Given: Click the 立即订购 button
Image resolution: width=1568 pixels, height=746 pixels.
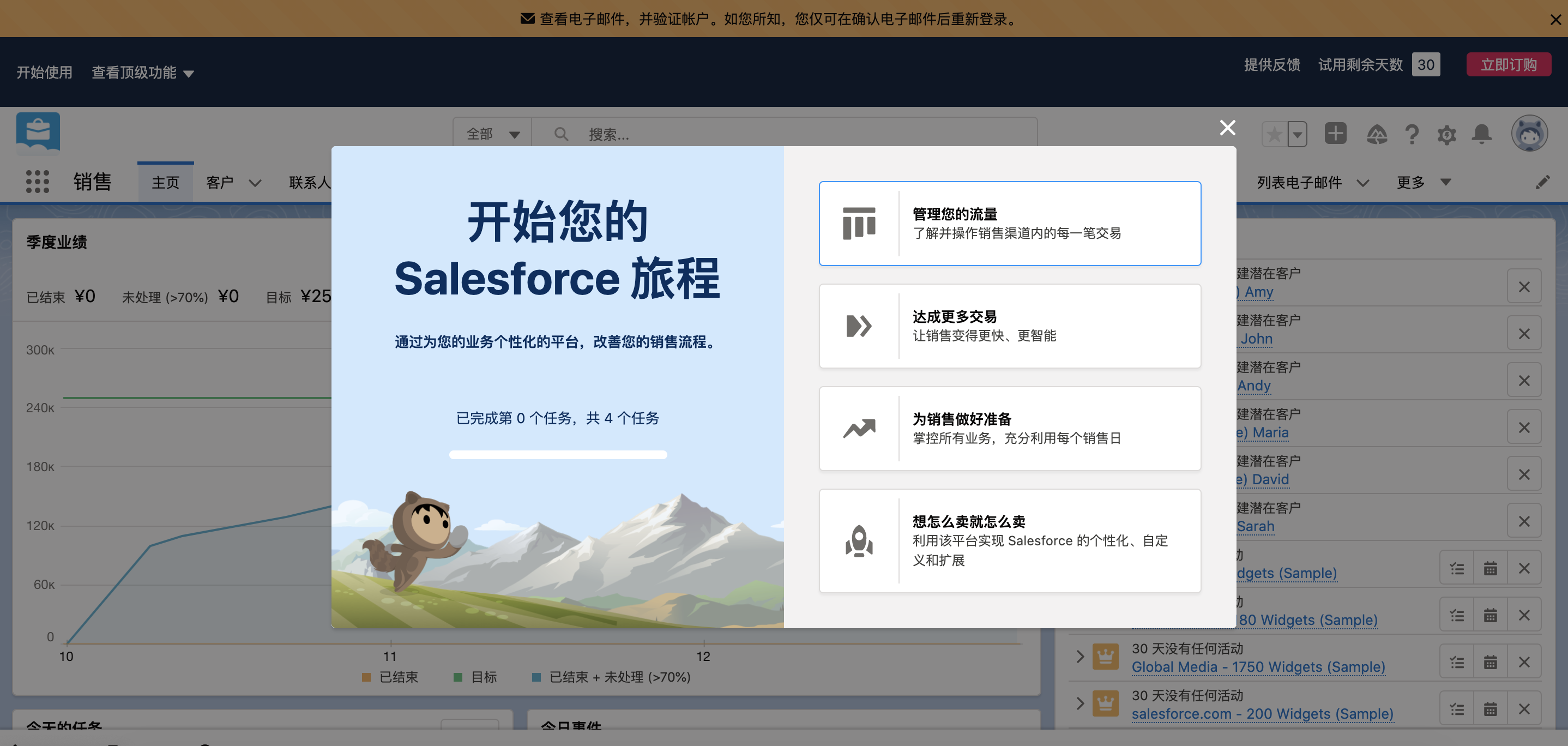Looking at the screenshot, I should click(1507, 64).
